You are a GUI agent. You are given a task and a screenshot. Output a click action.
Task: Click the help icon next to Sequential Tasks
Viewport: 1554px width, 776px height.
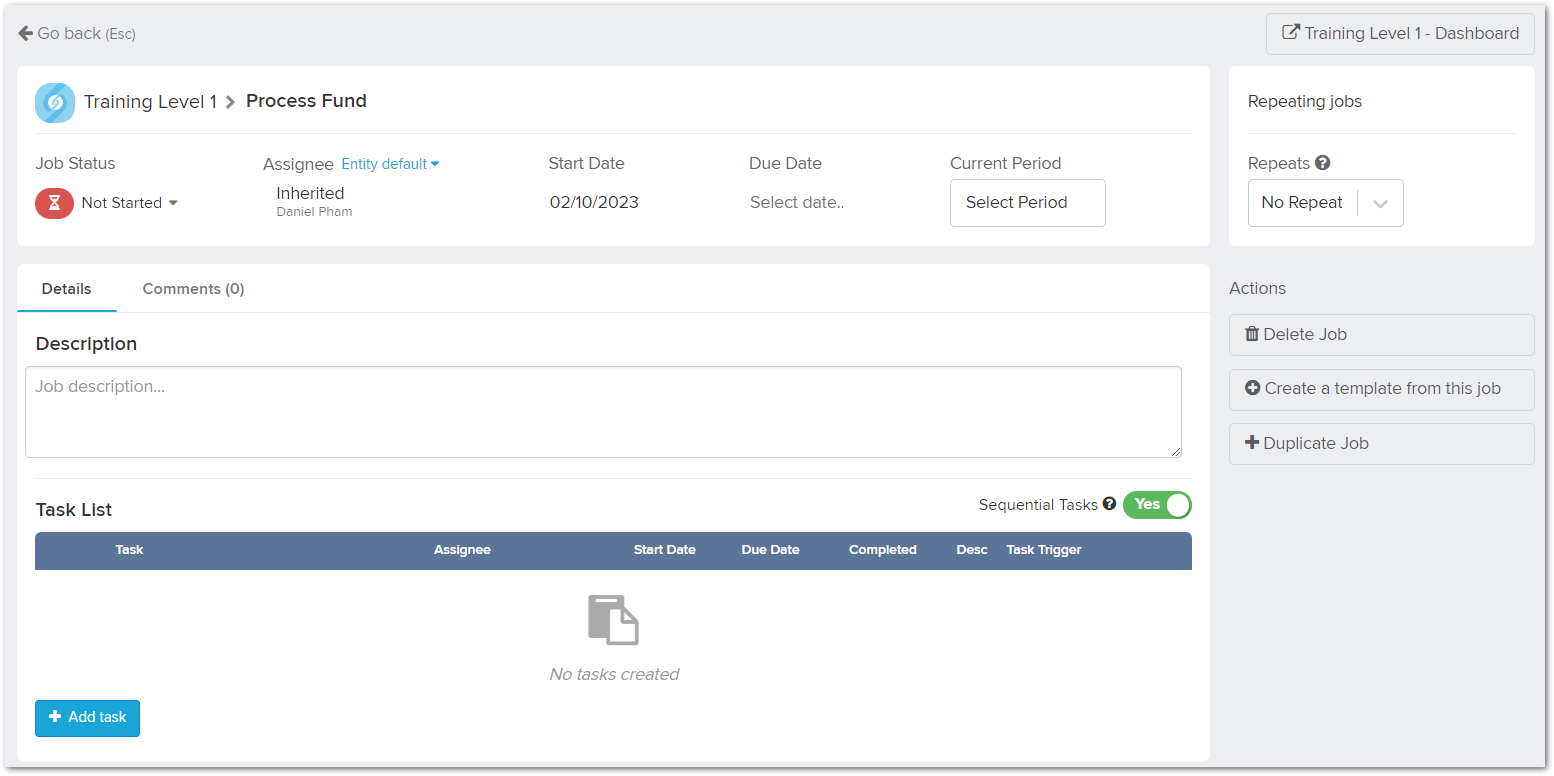(1109, 504)
